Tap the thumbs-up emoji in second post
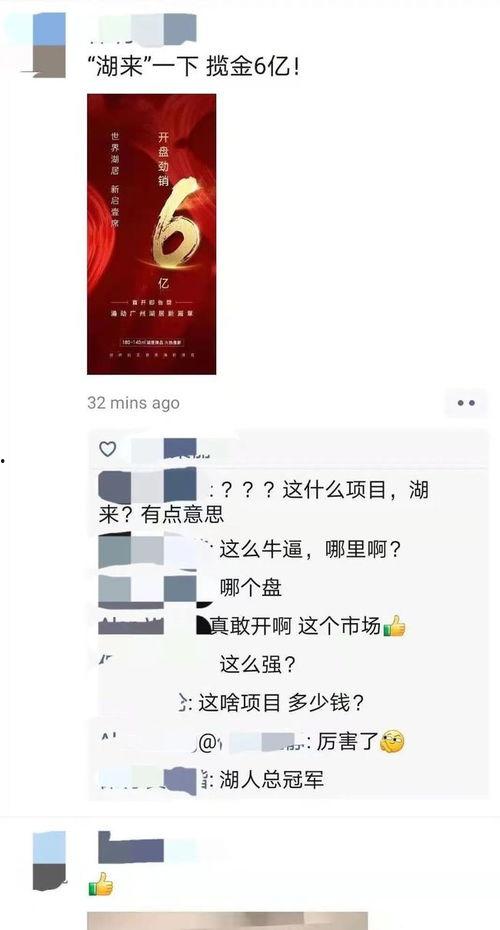The image size is (500, 930). point(100,884)
